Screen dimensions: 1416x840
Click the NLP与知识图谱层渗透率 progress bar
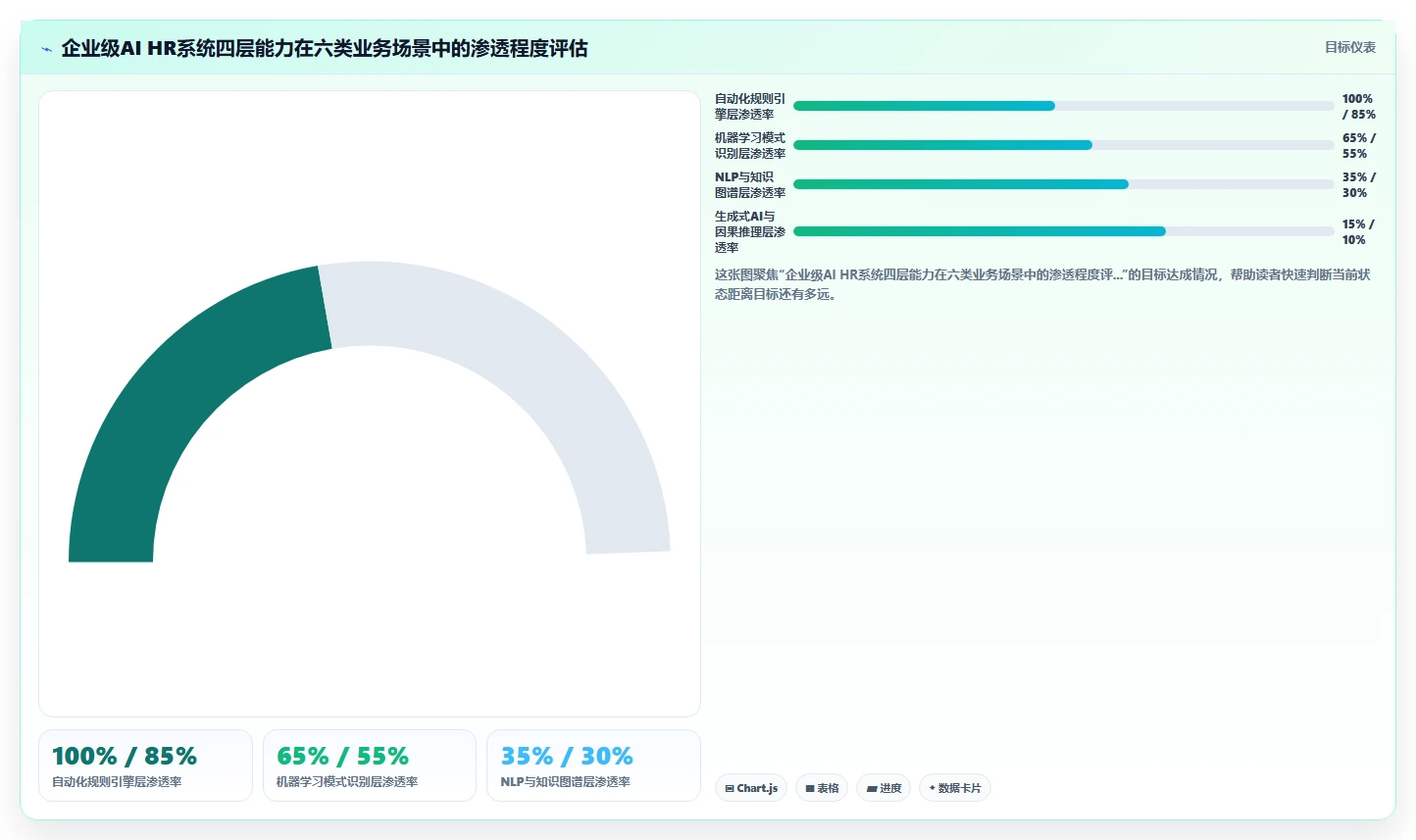(x=1064, y=184)
